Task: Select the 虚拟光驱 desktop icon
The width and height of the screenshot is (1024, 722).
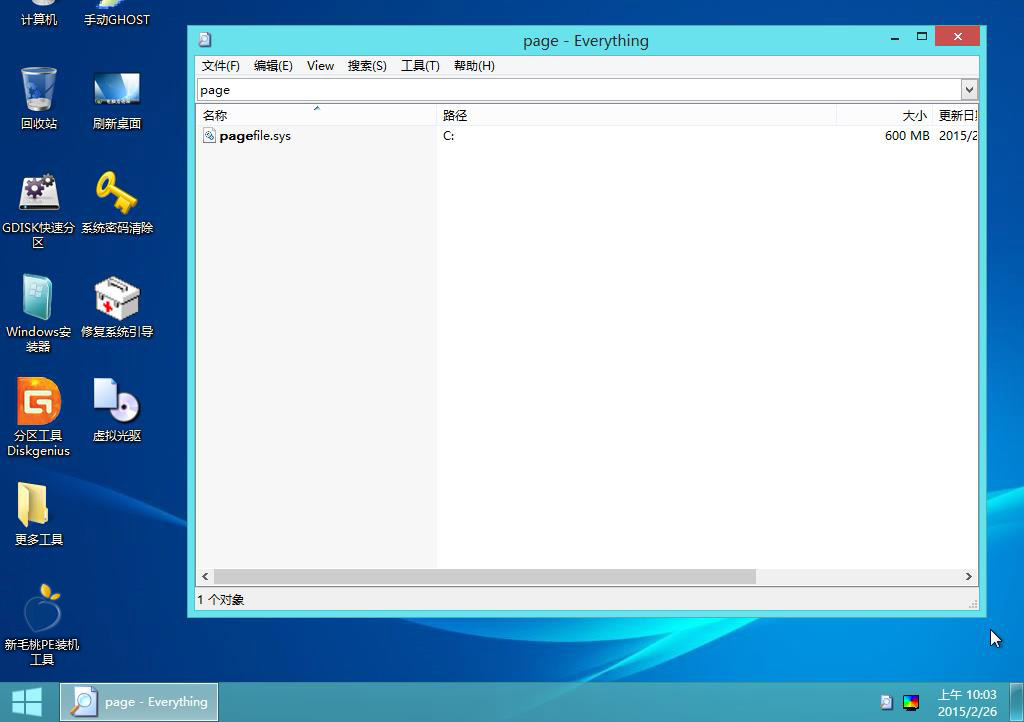Action: click(117, 410)
